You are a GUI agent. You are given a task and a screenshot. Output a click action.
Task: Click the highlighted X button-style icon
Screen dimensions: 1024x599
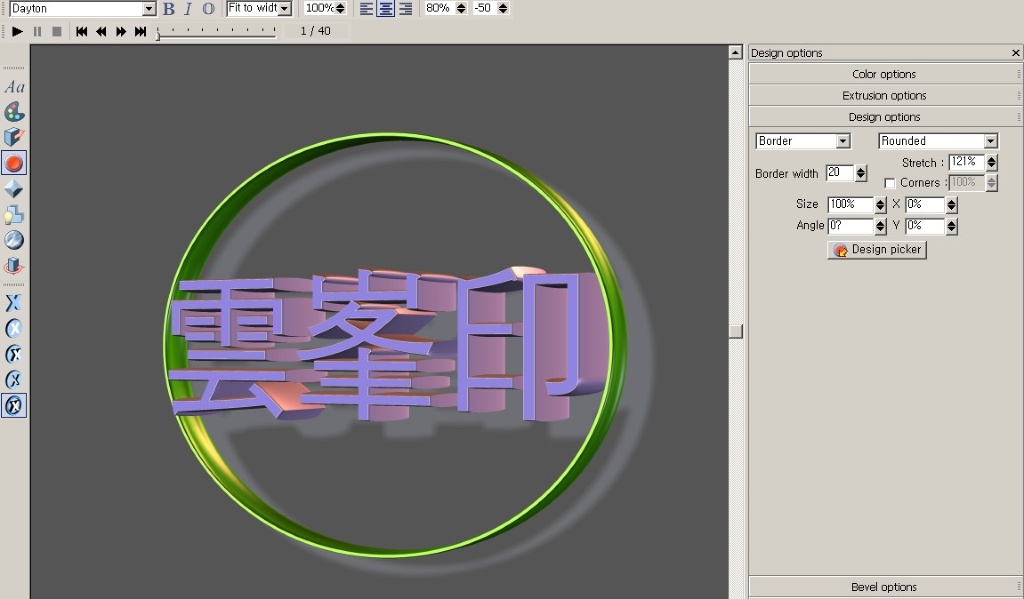coord(14,406)
